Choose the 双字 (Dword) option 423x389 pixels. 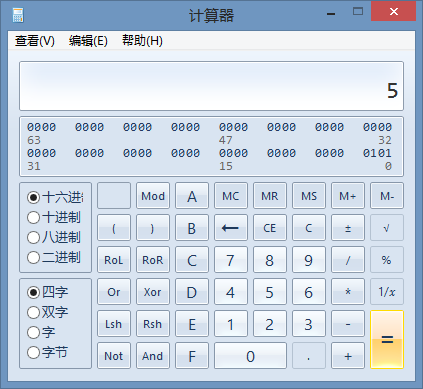click(x=47, y=312)
